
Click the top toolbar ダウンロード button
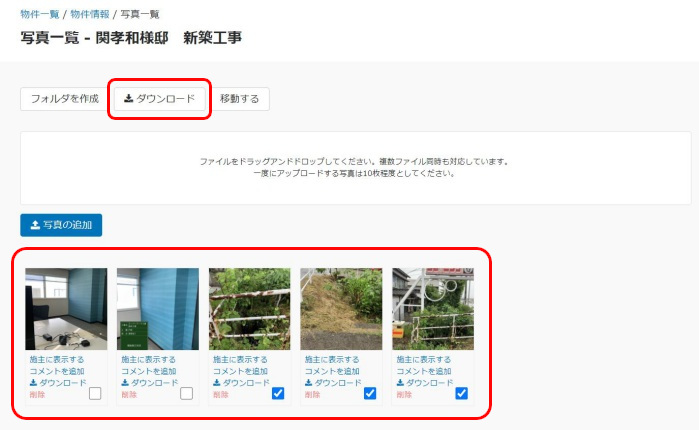click(160, 99)
